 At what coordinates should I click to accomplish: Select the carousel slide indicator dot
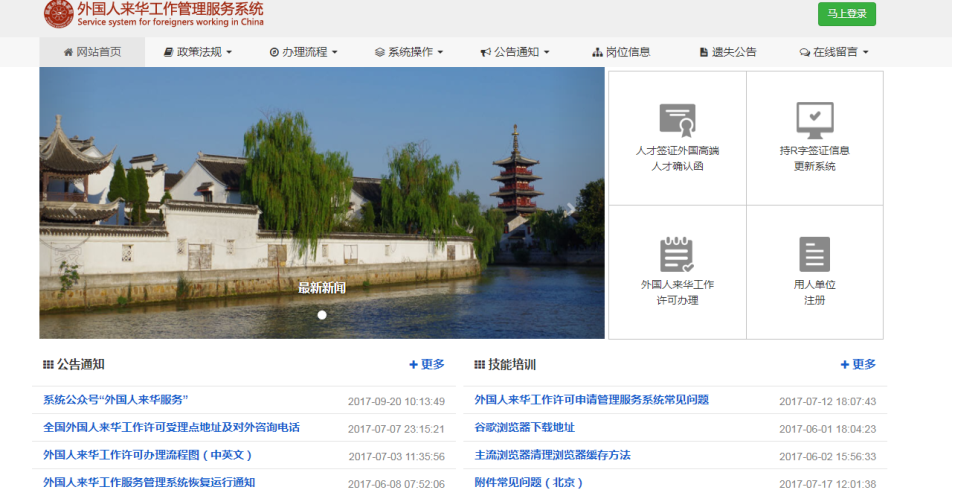[322, 315]
